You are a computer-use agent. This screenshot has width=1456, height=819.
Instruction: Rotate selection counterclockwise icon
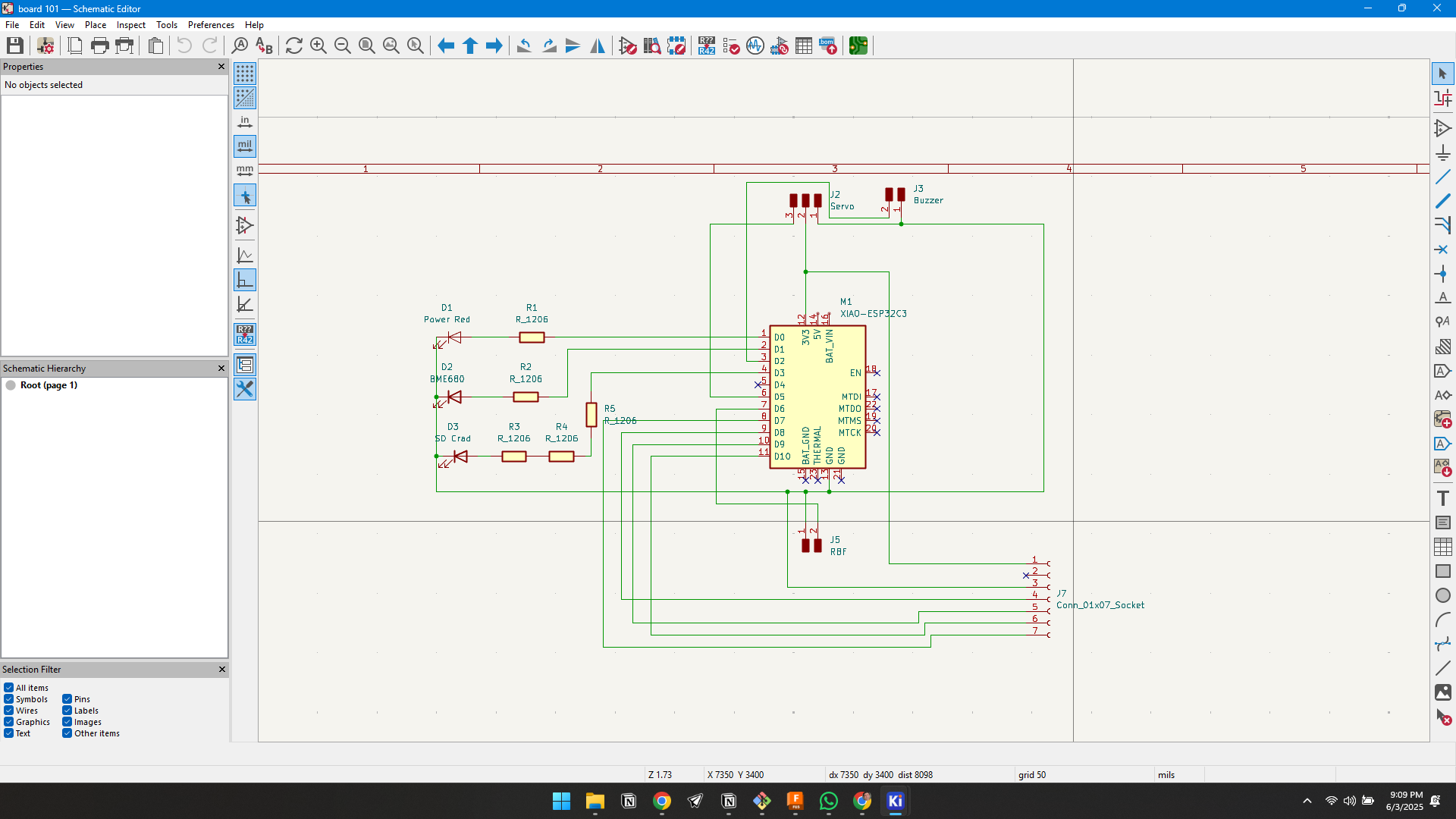524,46
